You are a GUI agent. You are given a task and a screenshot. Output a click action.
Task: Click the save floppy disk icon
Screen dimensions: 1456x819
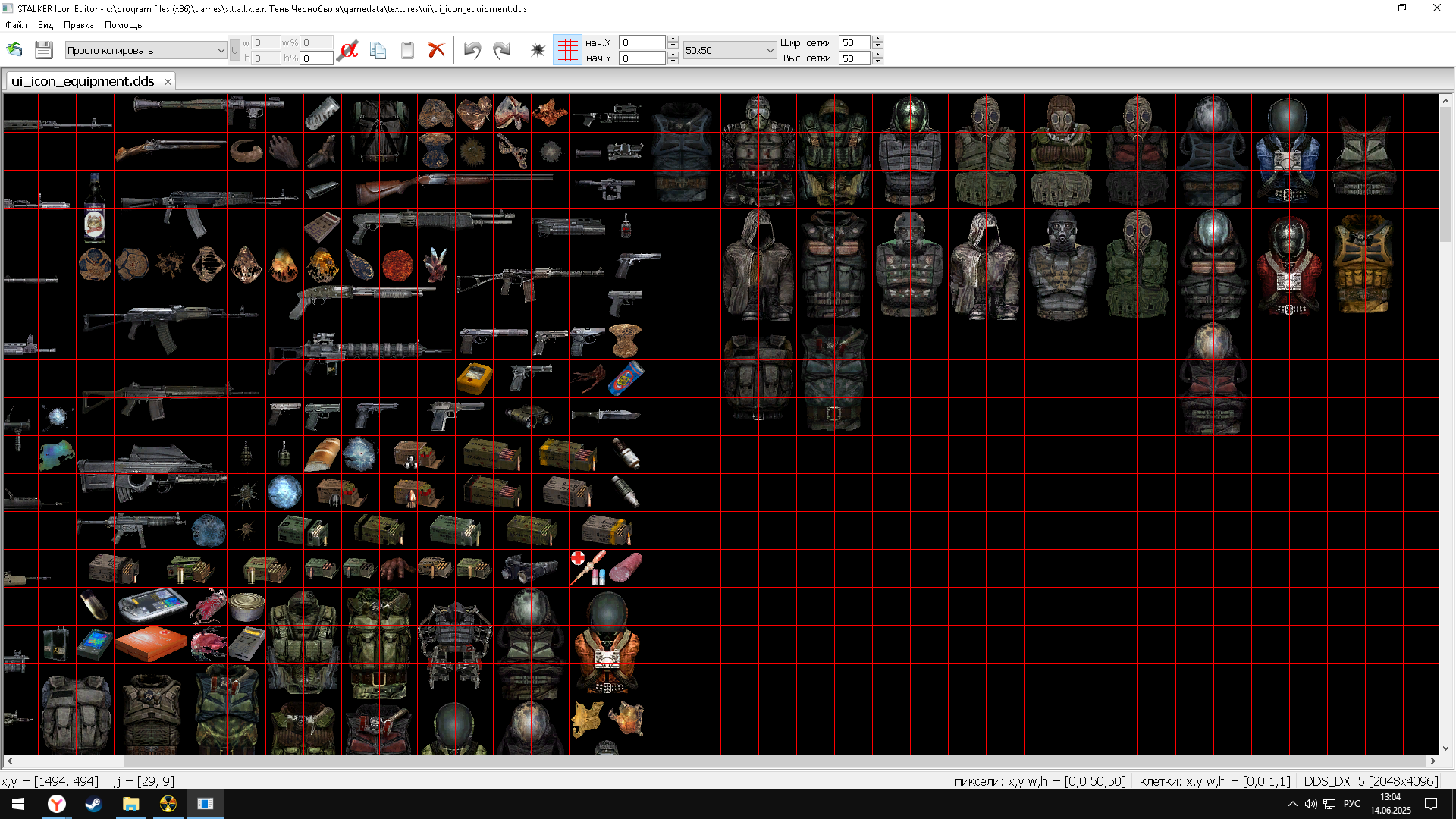[x=44, y=50]
